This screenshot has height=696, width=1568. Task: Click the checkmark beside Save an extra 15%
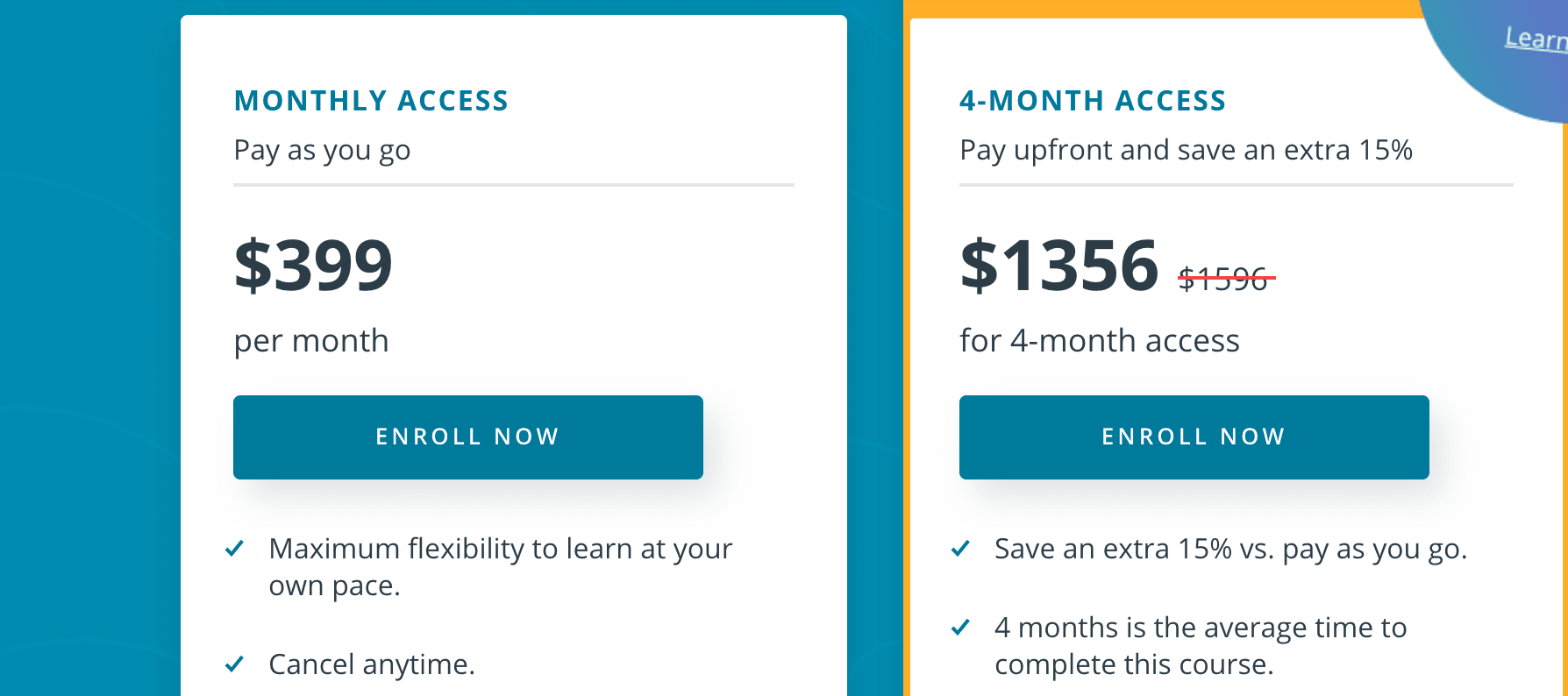point(960,550)
